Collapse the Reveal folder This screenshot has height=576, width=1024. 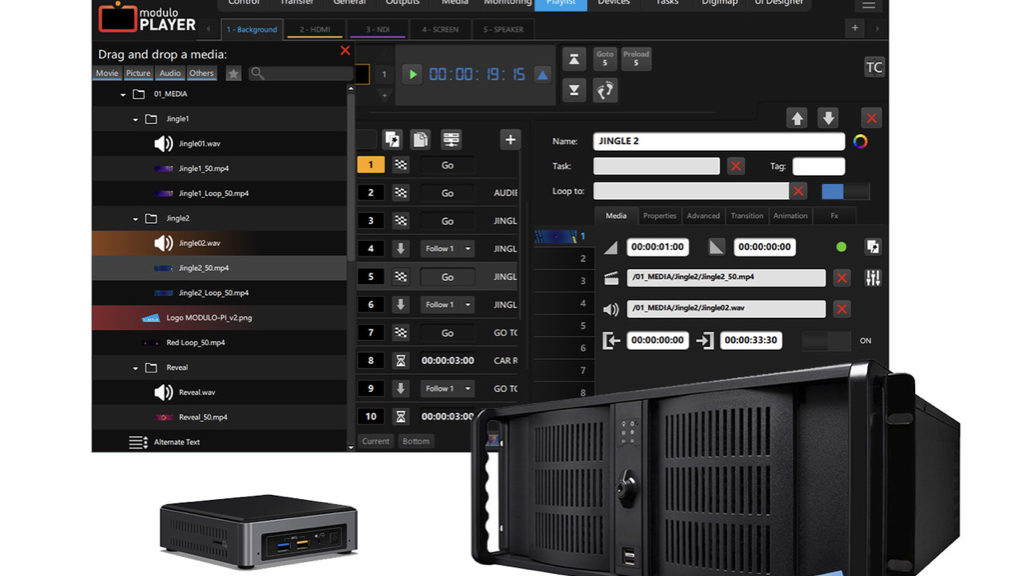136,367
